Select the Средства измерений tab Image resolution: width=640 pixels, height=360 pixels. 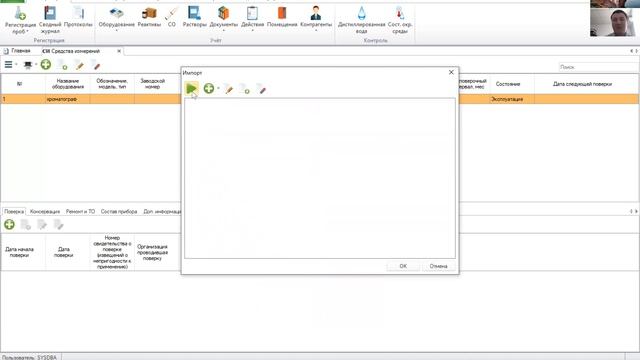click(71, 51)
